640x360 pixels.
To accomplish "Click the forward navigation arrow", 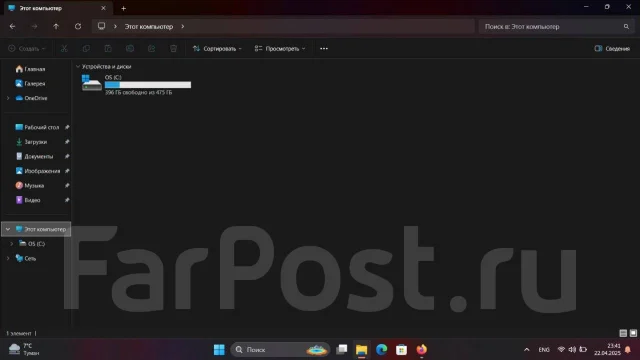I will (x=34, y=27).
